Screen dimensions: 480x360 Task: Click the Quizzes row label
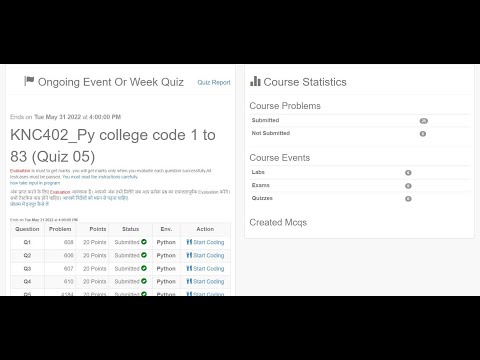pyautogui.click(x=262, y=198)
